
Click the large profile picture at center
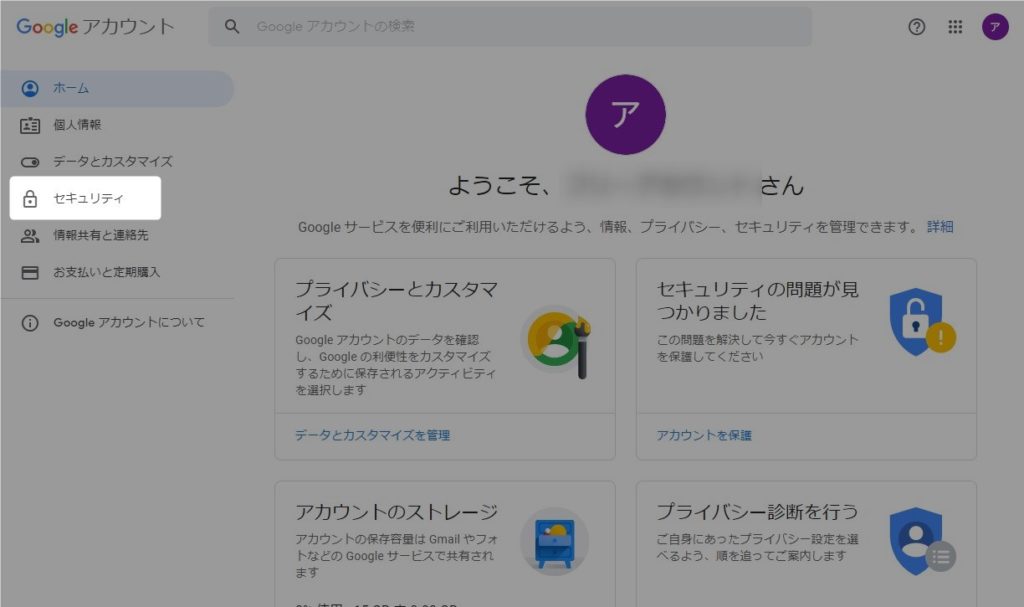pos(625,114)
